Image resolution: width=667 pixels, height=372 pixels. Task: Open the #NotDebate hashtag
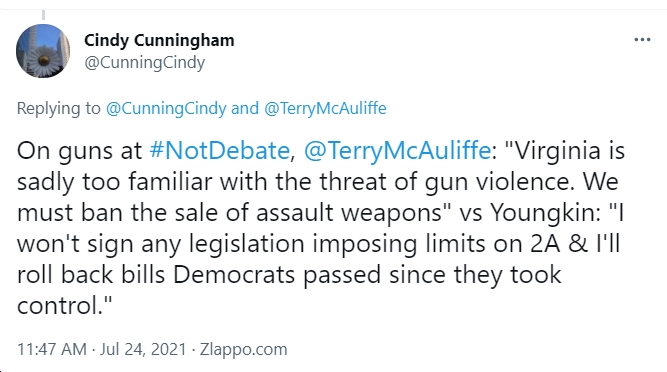pyautogui.click(x=219, y=150)
